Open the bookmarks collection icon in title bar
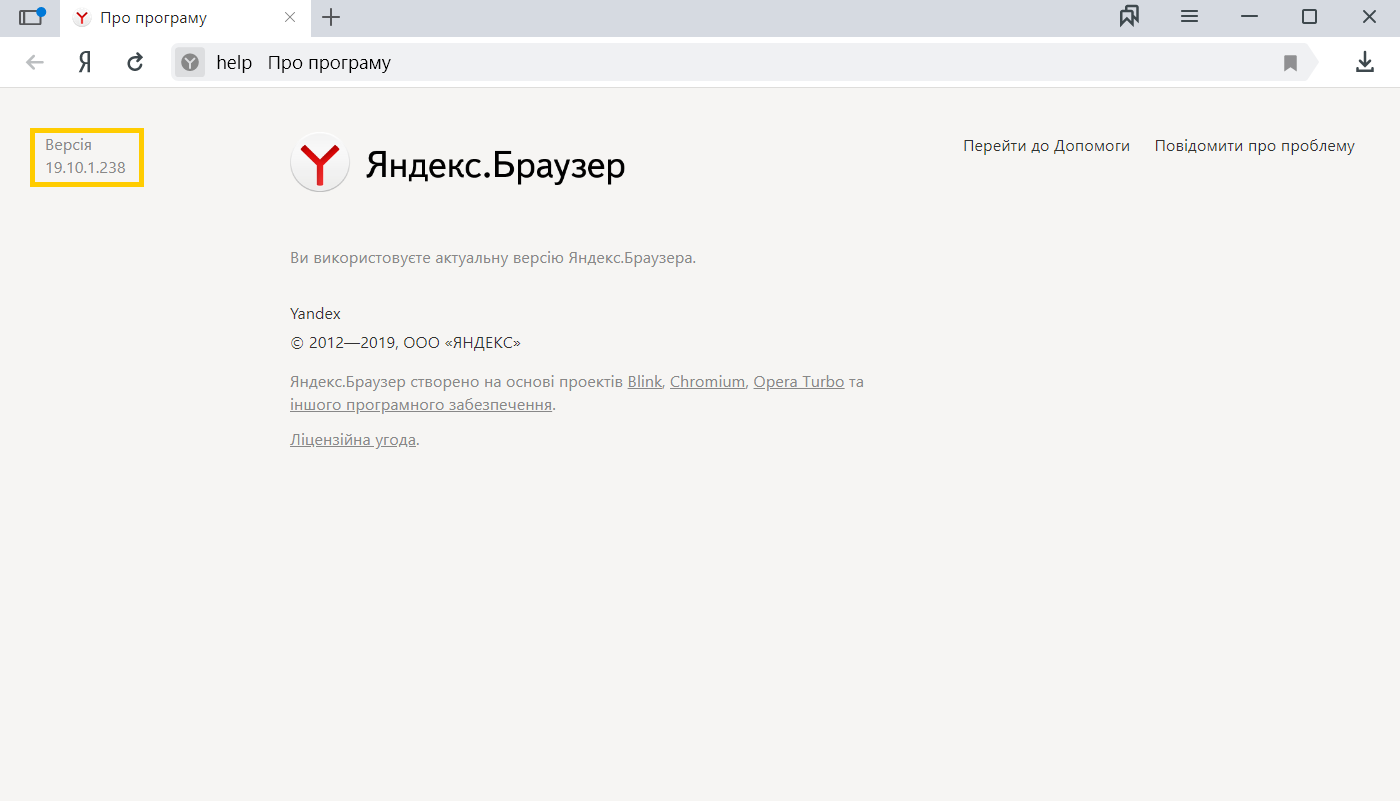This screenshot has width=1400, height=801. 1129,17
